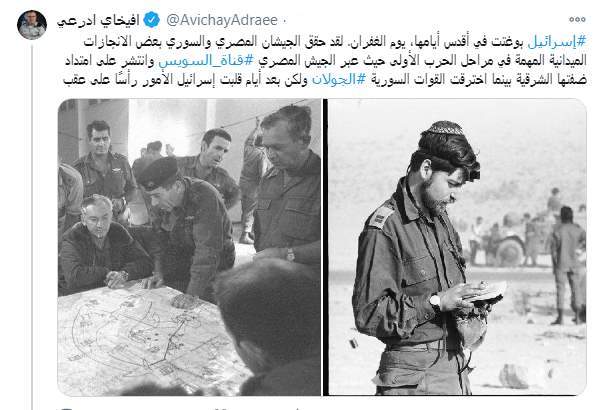Click the blue verified badge icon
611x410 pixels.
click(x=152, y=20)
